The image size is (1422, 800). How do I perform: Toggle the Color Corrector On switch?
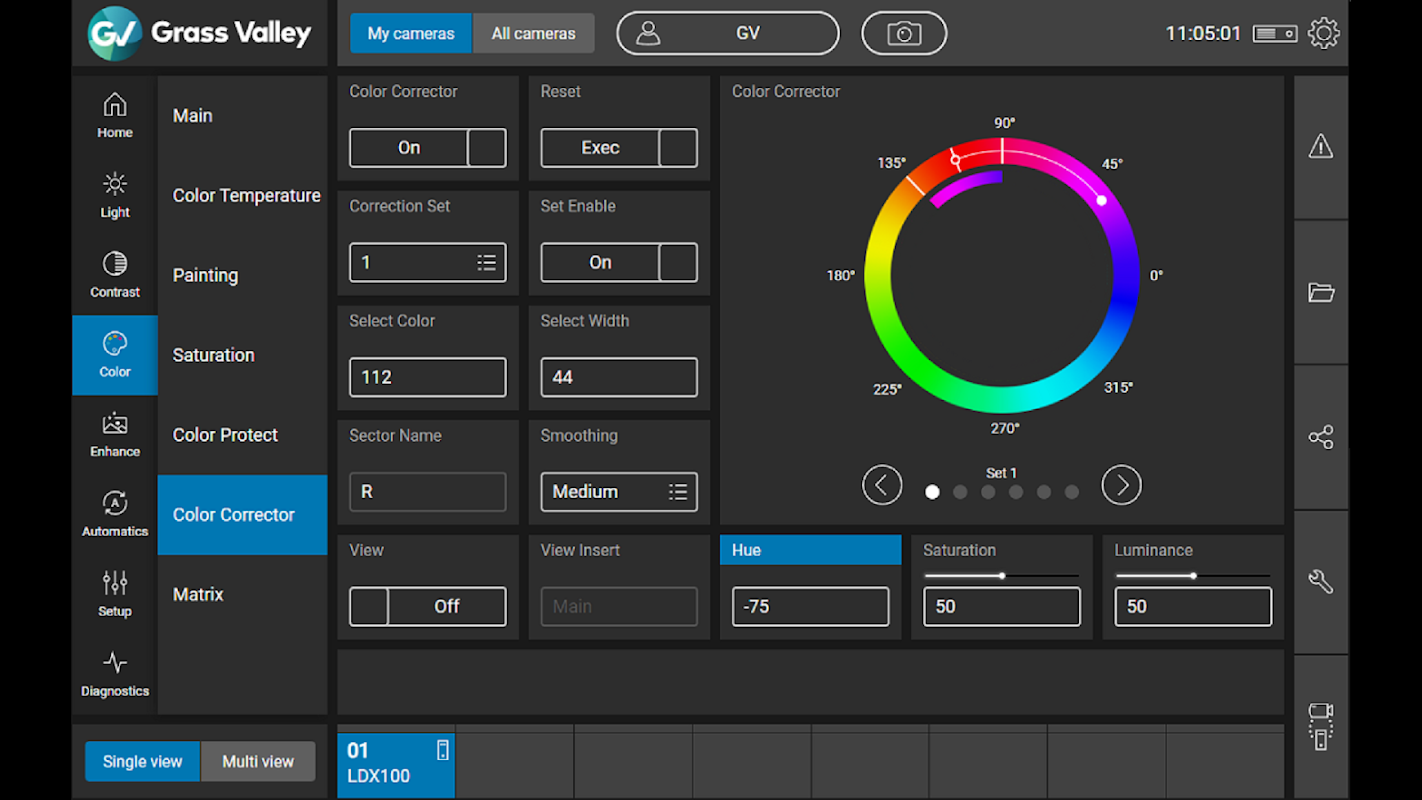[x=428, y=148]
